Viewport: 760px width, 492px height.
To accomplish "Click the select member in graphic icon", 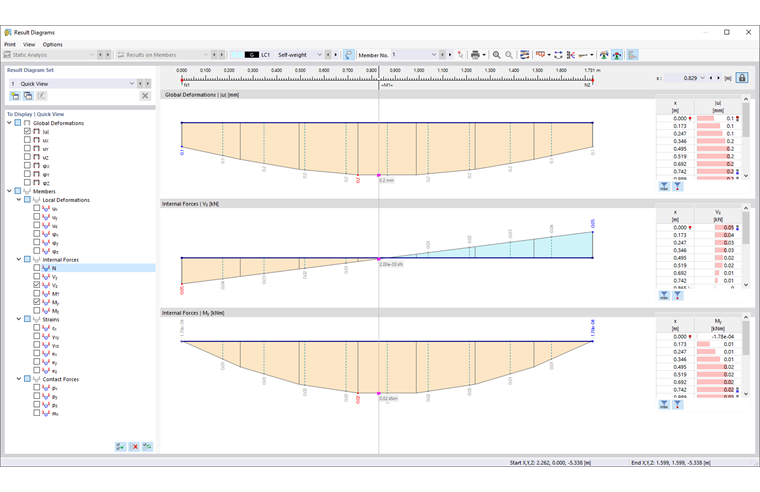I will 460,55.
